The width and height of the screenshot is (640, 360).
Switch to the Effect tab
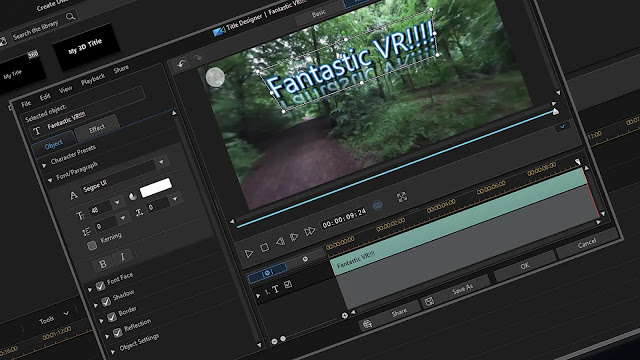[x=97, y=129]
